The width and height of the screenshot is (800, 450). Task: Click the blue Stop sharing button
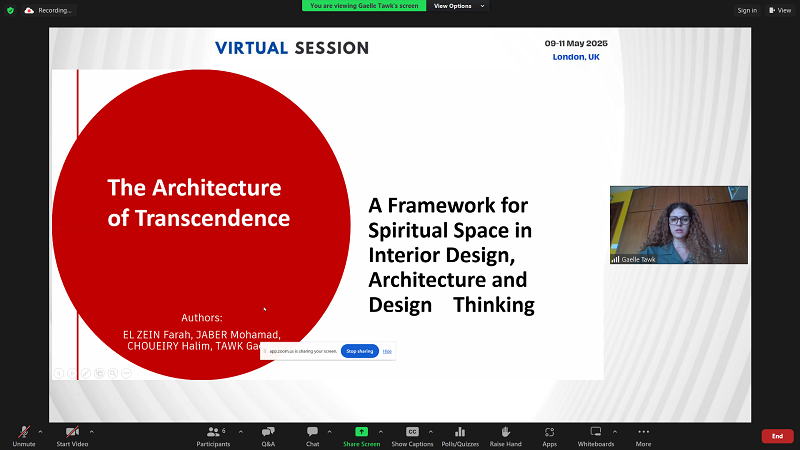click(x=358, y=351)
